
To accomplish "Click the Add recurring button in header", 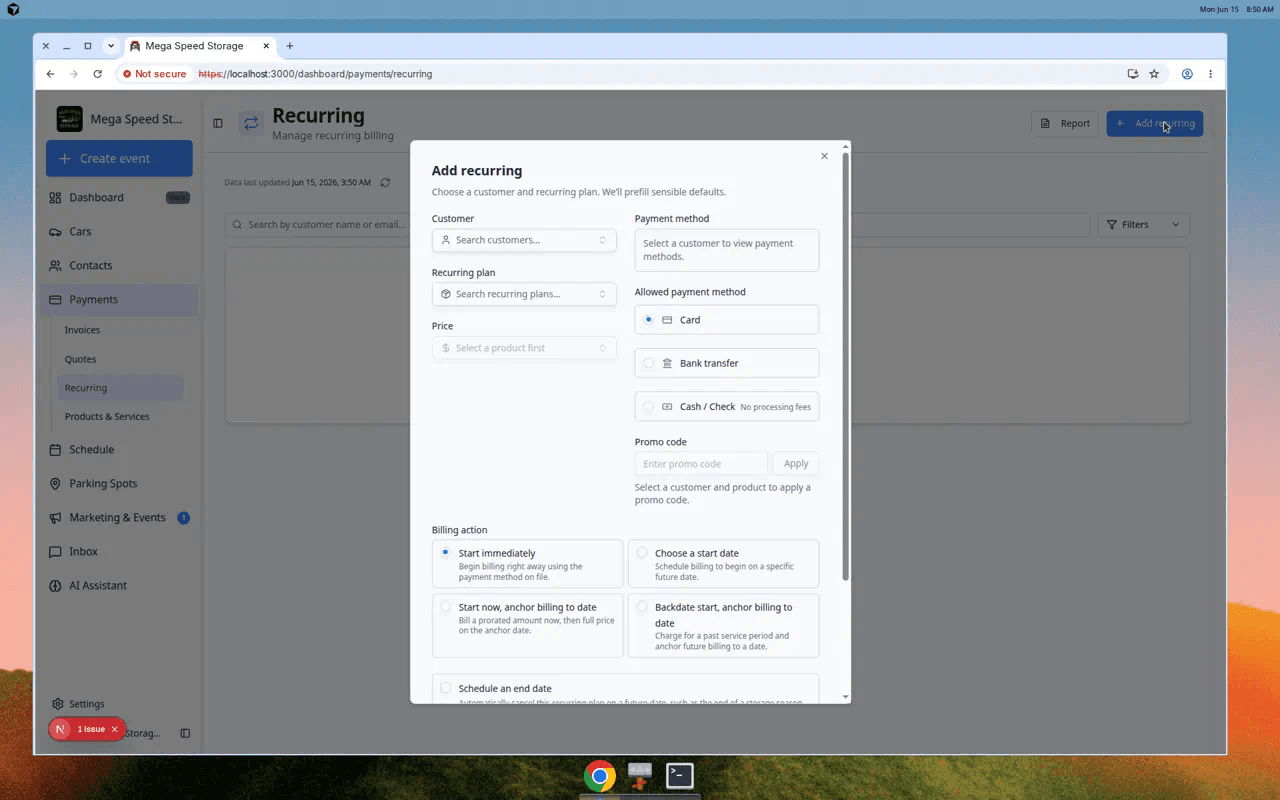I will coord(1154,123).
